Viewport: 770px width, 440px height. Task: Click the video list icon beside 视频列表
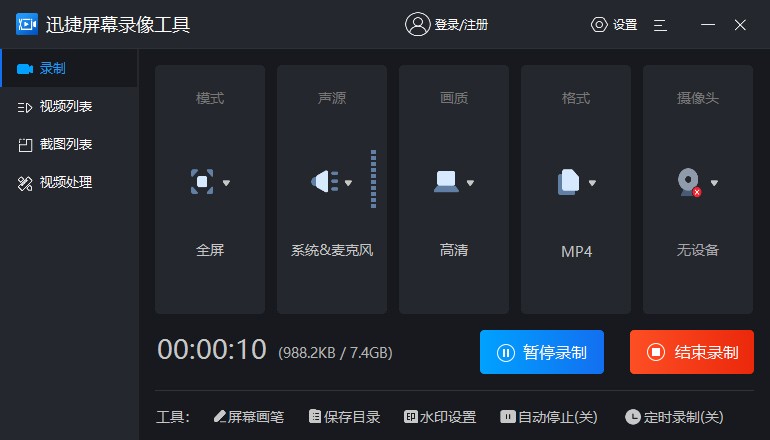tap(25, 107)
